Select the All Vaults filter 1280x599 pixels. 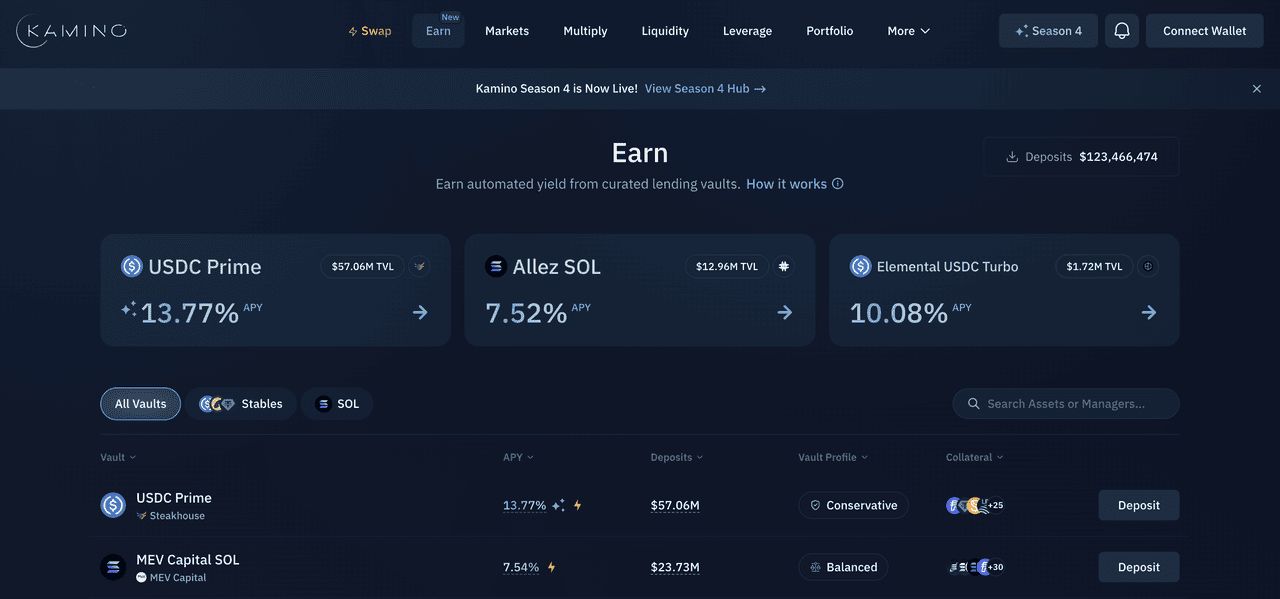[140, 404]
